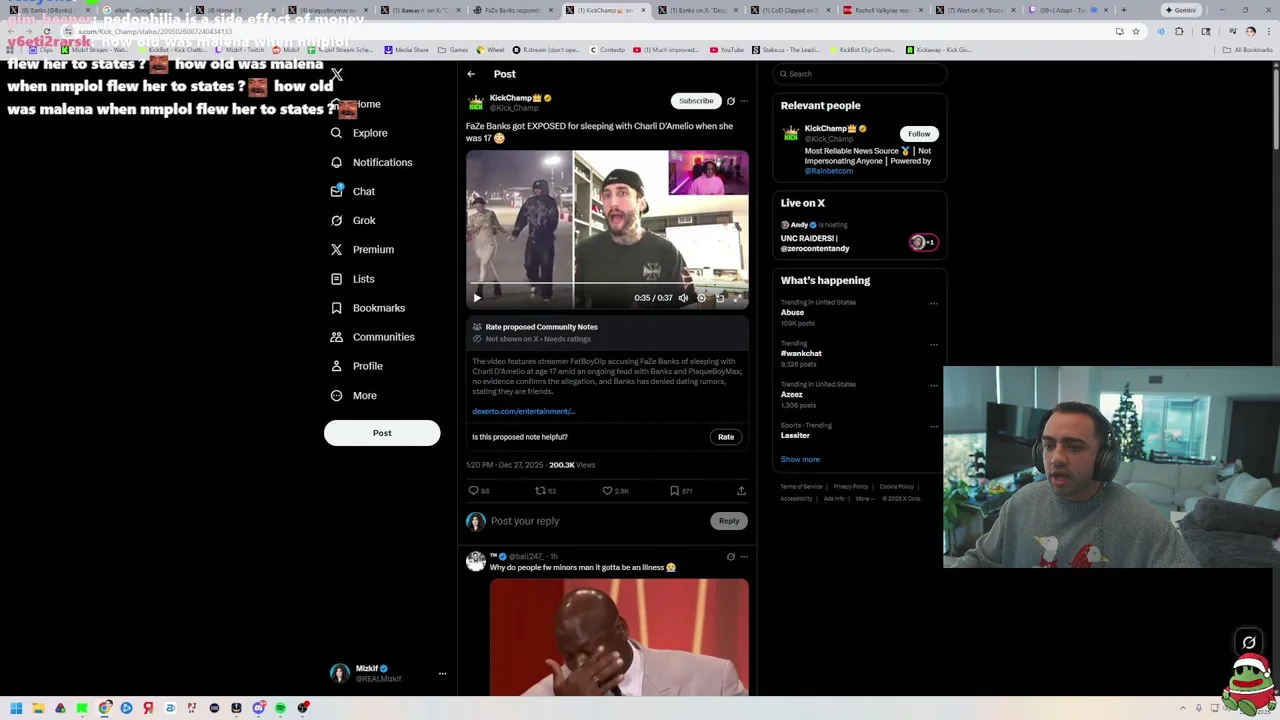Image resolution: width=1280 pixels, height=720 pixels.
Task: Open Andy's UNC RAIDERS live space
Action: click(x=860, y=237)
